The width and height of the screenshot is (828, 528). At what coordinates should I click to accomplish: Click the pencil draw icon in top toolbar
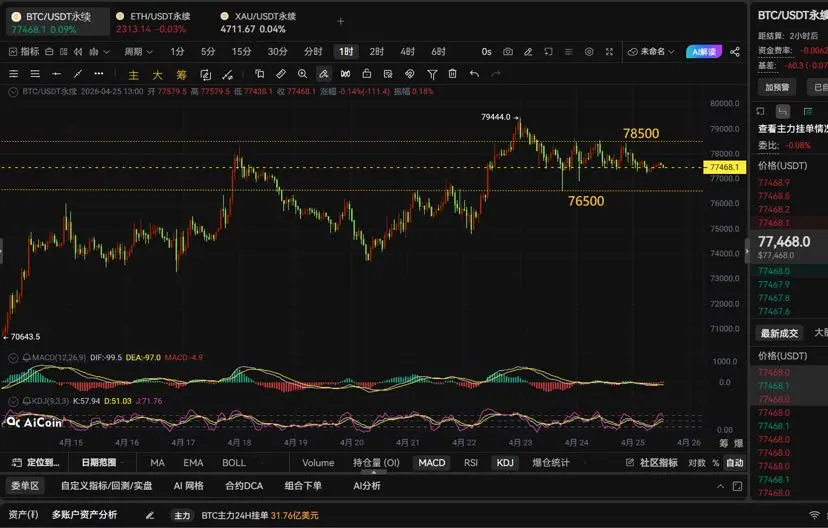pos(528,52)
